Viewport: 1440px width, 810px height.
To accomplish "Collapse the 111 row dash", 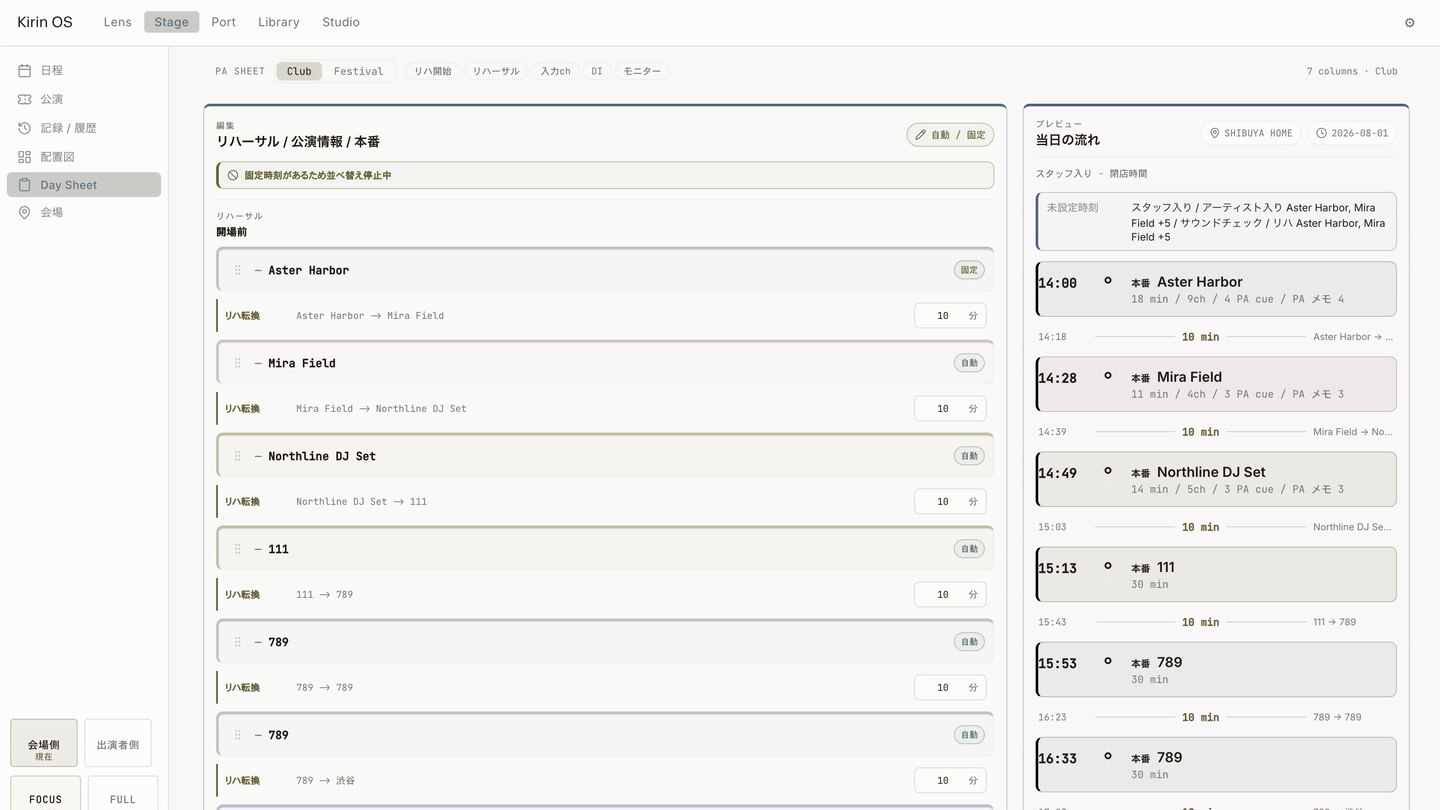I will [x=258, y=549].
